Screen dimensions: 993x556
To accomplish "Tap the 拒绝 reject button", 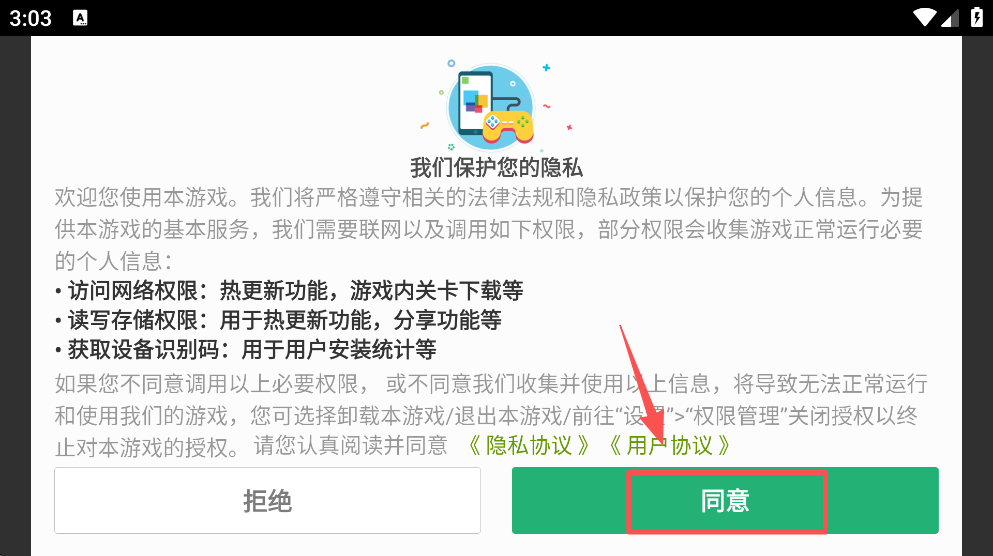I will pos(267,500).
